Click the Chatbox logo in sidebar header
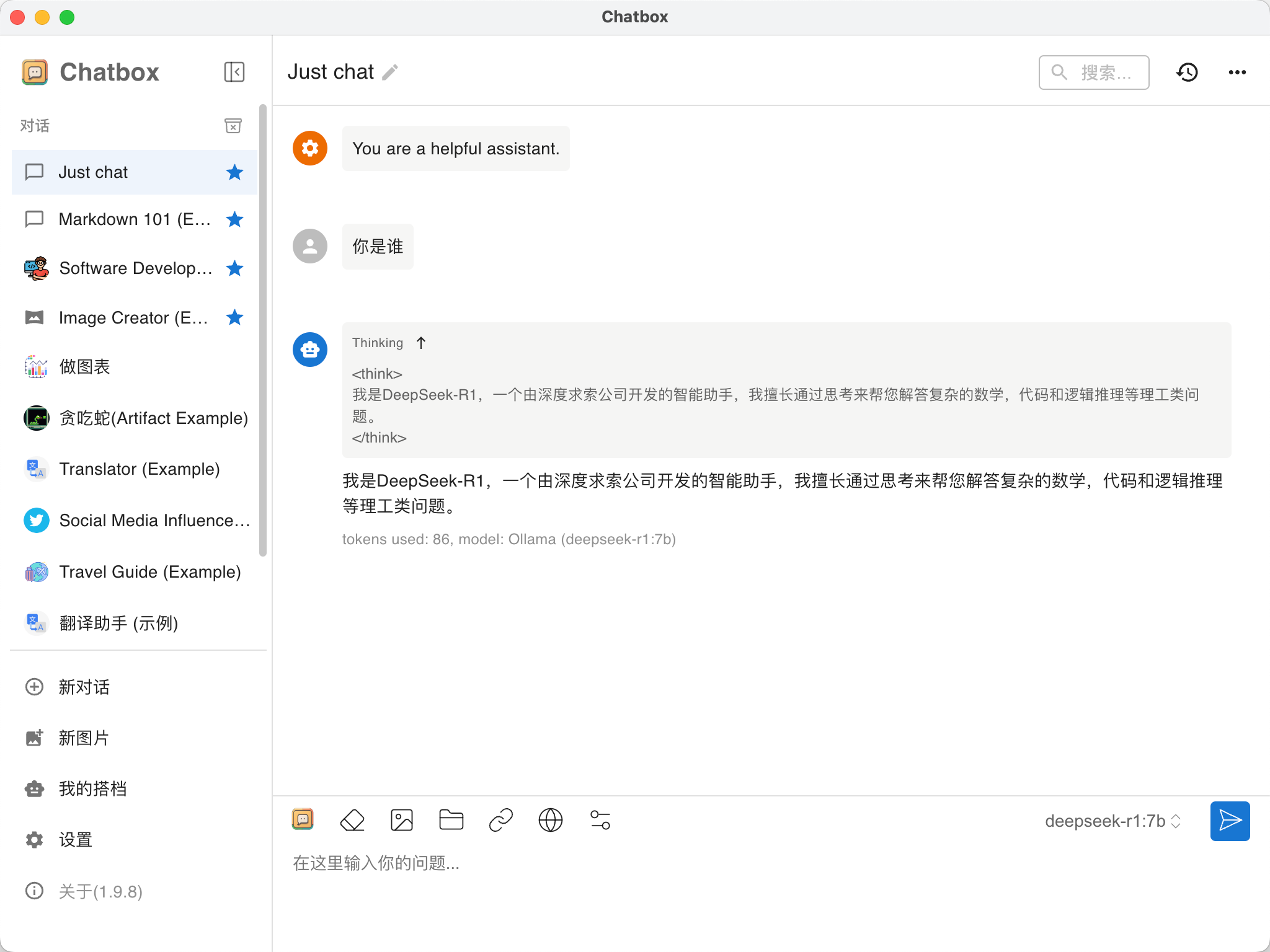 point(35,72)
